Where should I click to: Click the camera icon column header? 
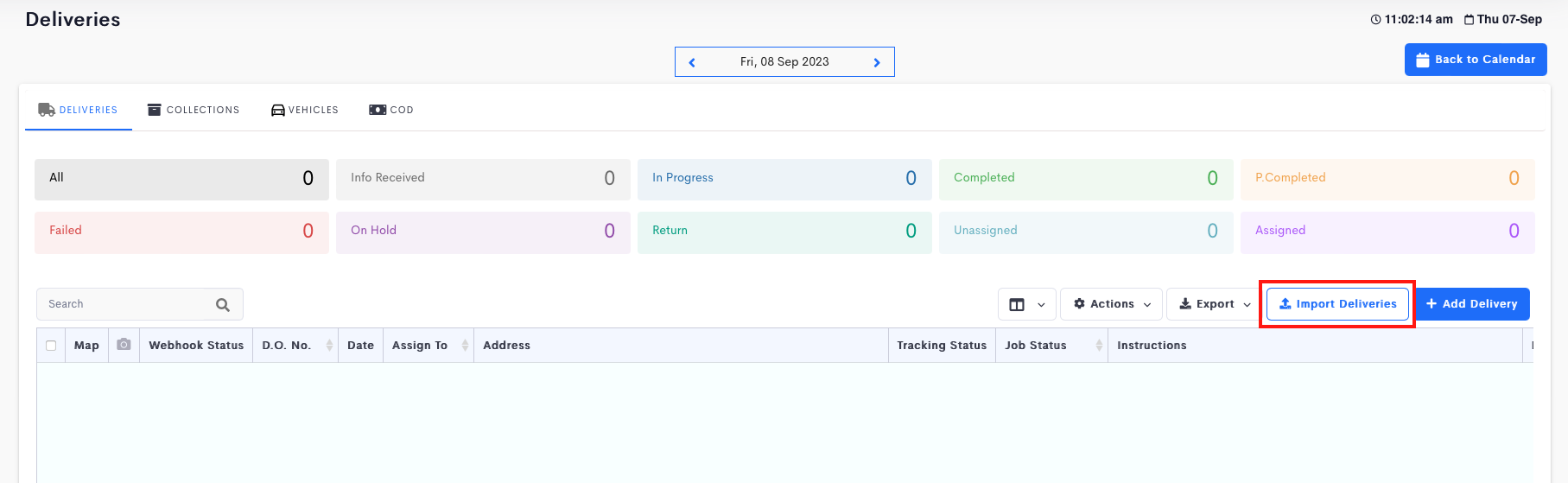click(x=124, y=345)
